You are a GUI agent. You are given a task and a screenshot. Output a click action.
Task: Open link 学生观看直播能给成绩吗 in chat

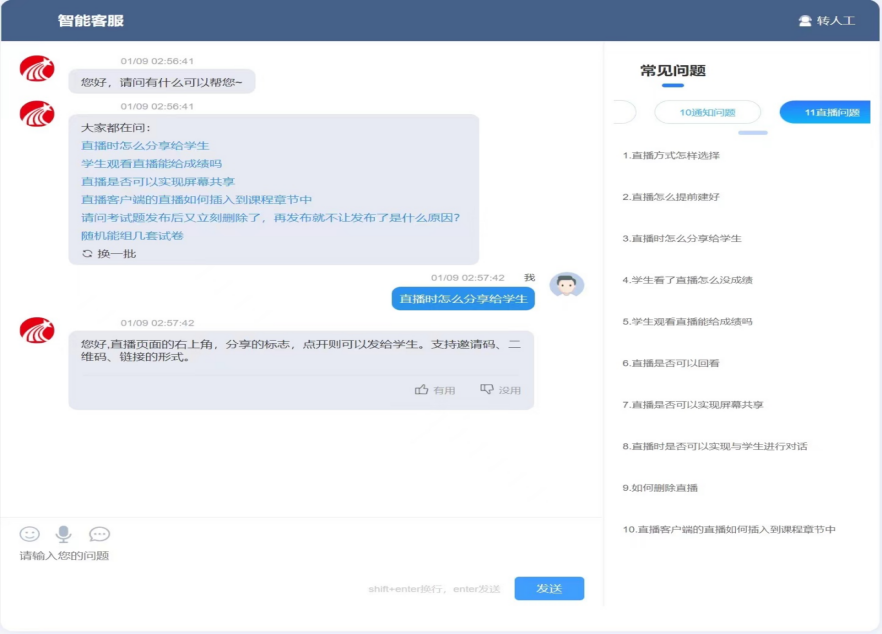pyautogui.click(x=151, y=163)
